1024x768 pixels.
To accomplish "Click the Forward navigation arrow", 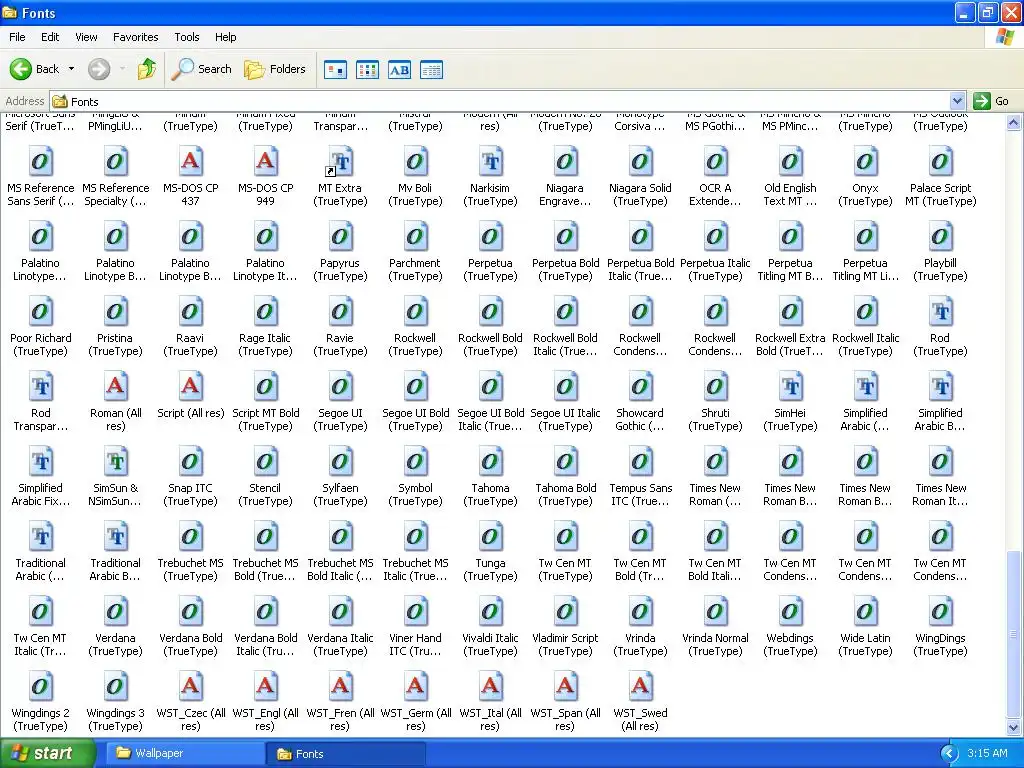I will click(x=99, y=69).
